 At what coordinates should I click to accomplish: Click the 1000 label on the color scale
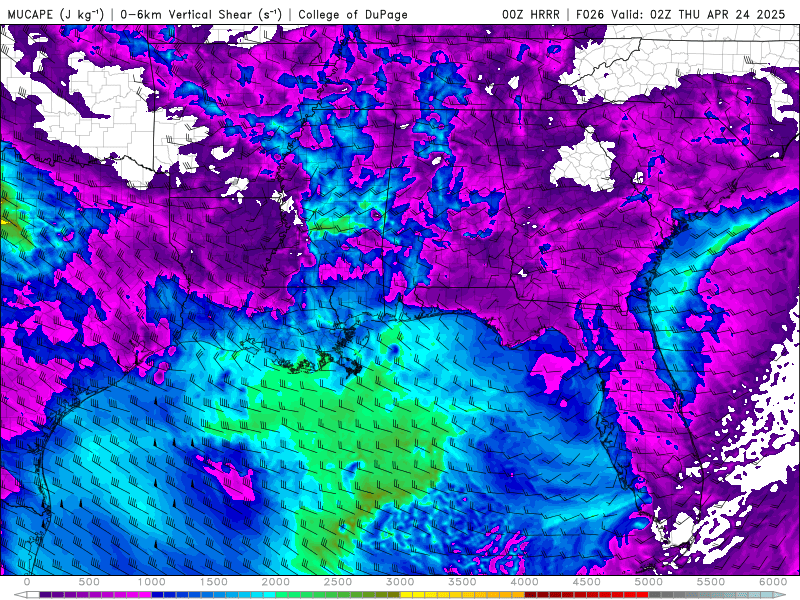pos(152,582)
